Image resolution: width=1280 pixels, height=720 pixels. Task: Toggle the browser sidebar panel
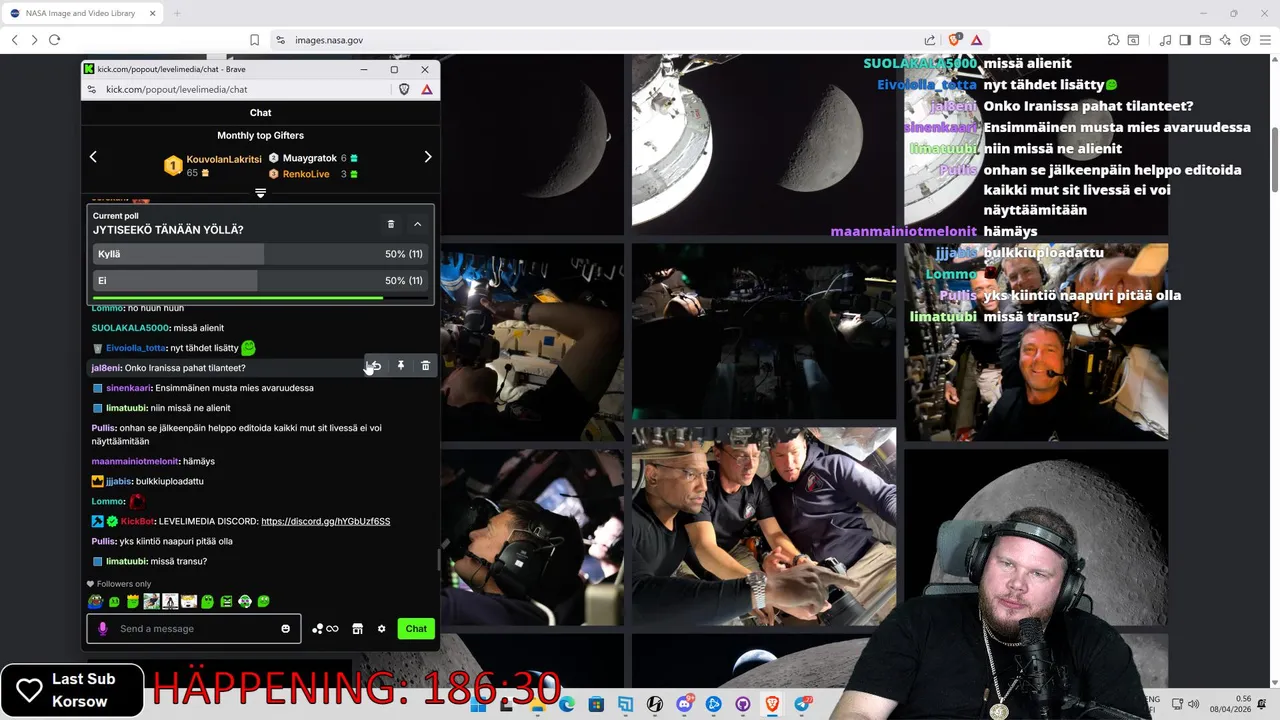click(1185, 40)
